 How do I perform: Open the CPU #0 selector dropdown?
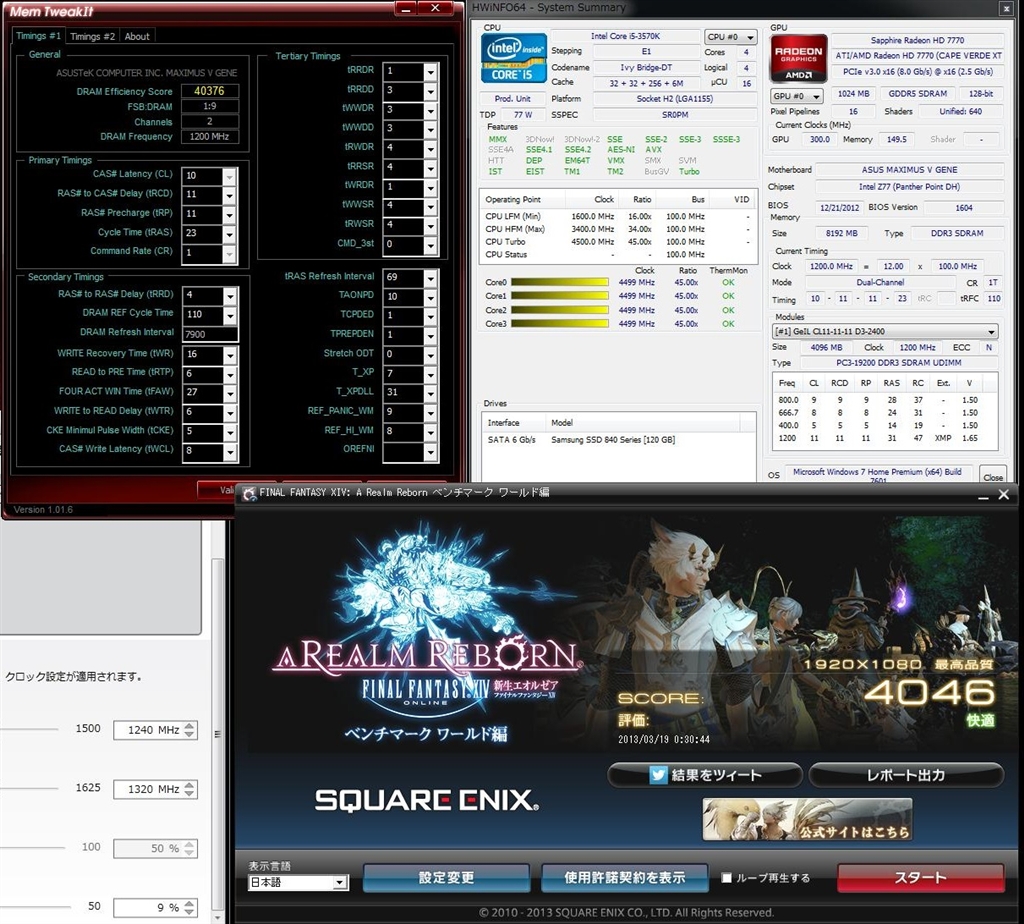click(x=731, y=37)
